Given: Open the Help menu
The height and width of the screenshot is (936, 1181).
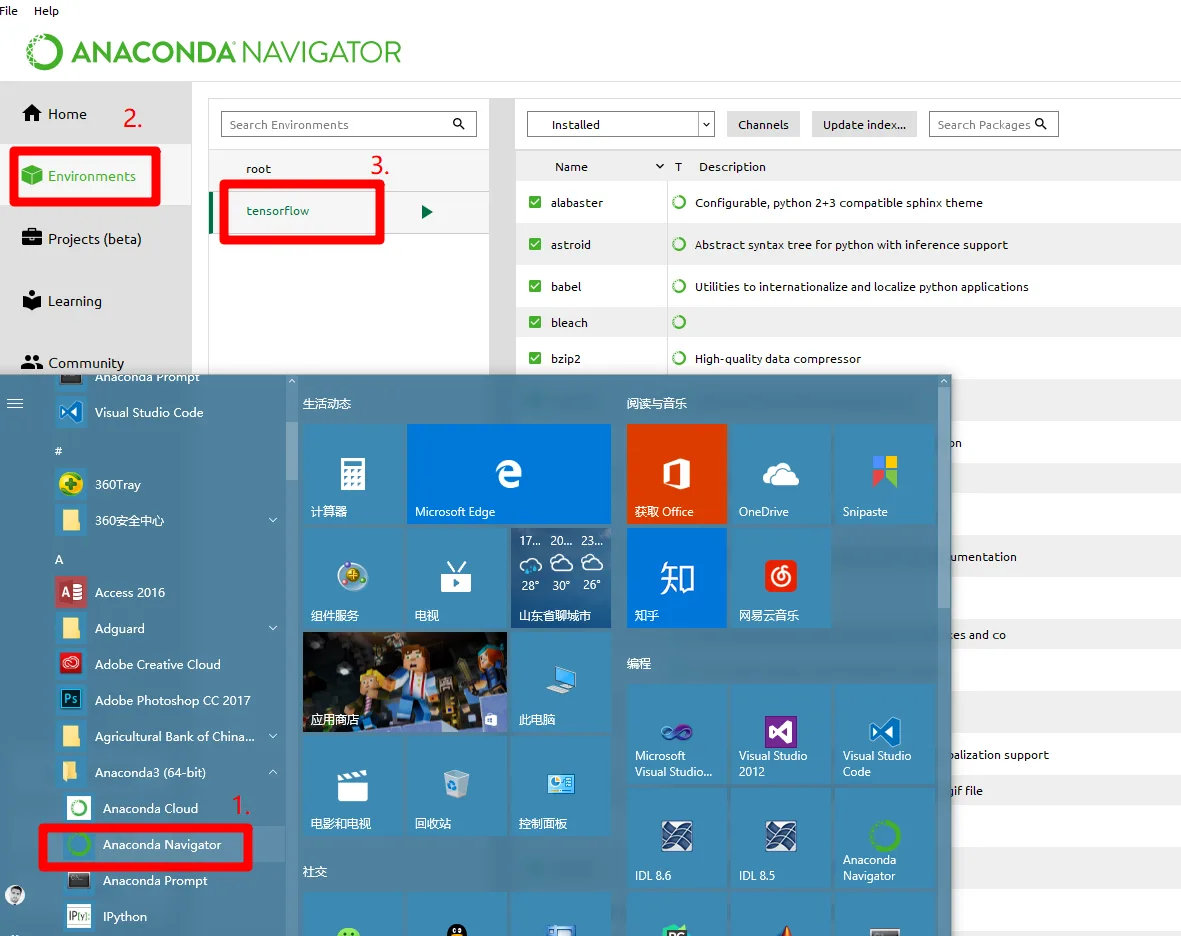Looking at the screenshot, I should tap(46, 11).
